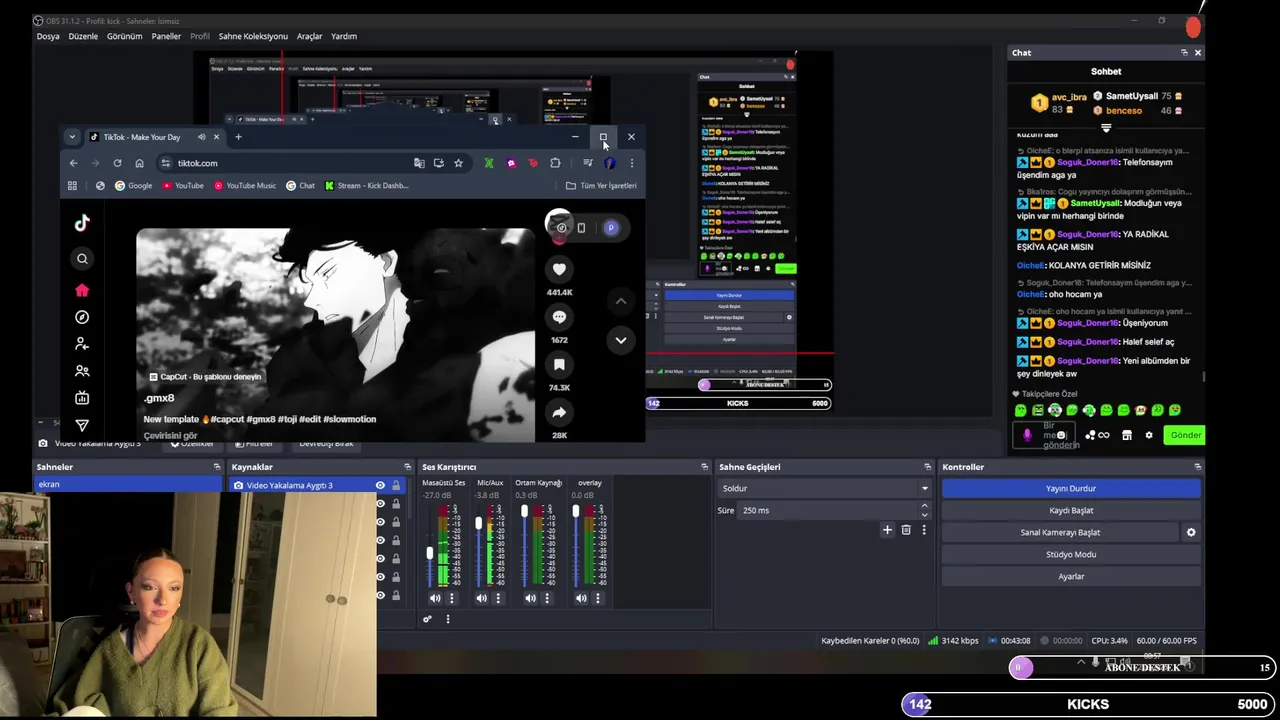Screen dimensions: 1280x720
Task: Bookmark tiktok.com with the star icon
Action: (x=458, y=163)
